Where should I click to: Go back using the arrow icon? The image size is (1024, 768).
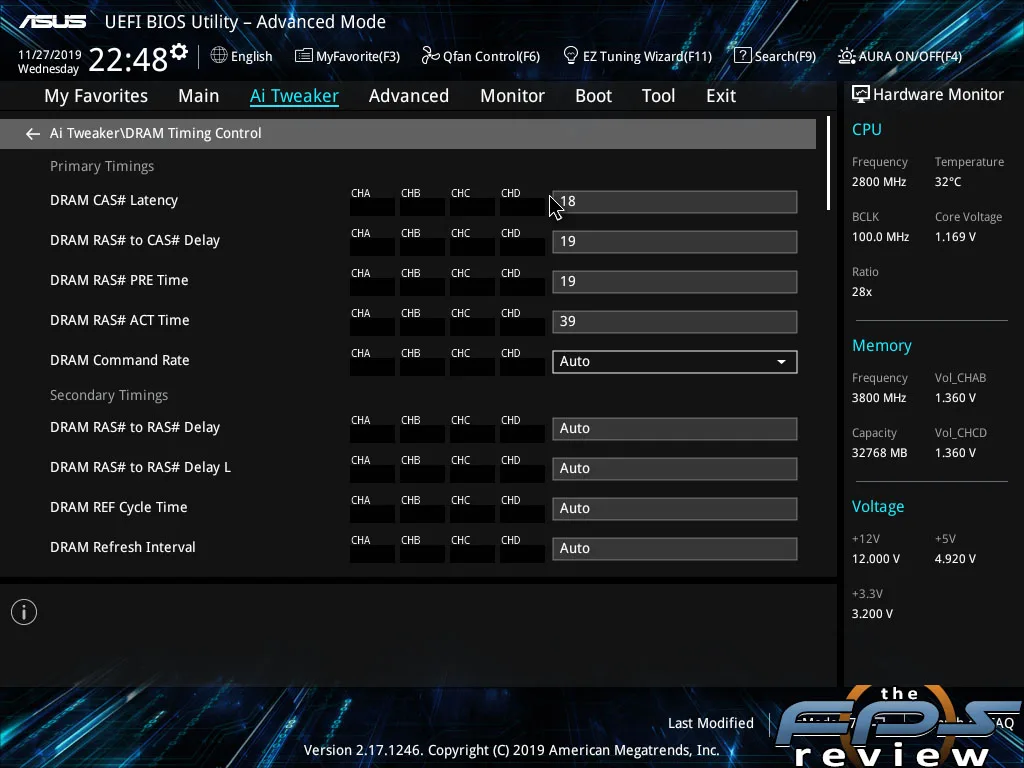click(x=33, y=133)
